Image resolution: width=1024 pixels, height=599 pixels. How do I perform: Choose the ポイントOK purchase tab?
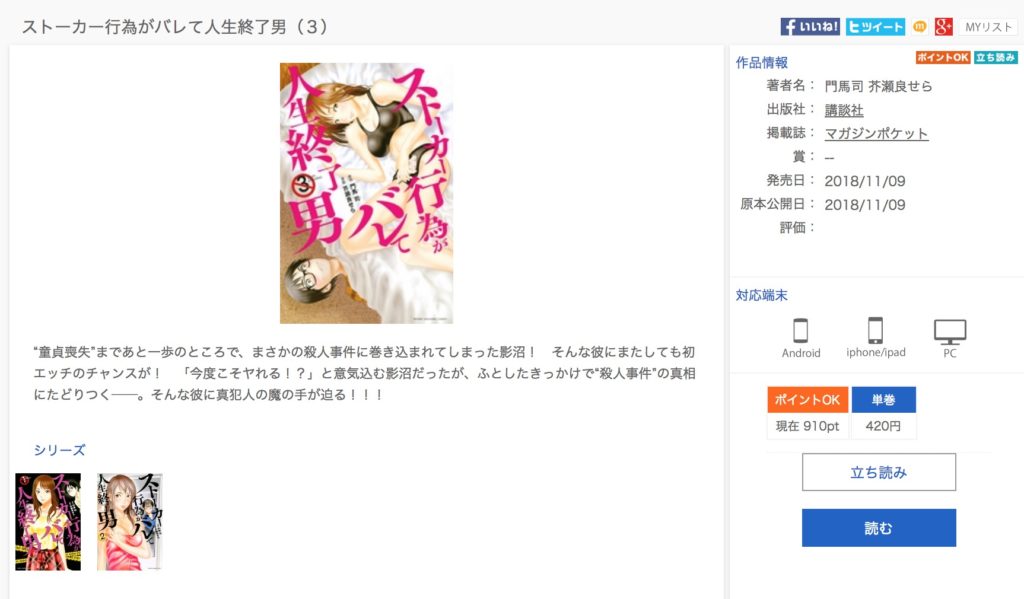807,400
